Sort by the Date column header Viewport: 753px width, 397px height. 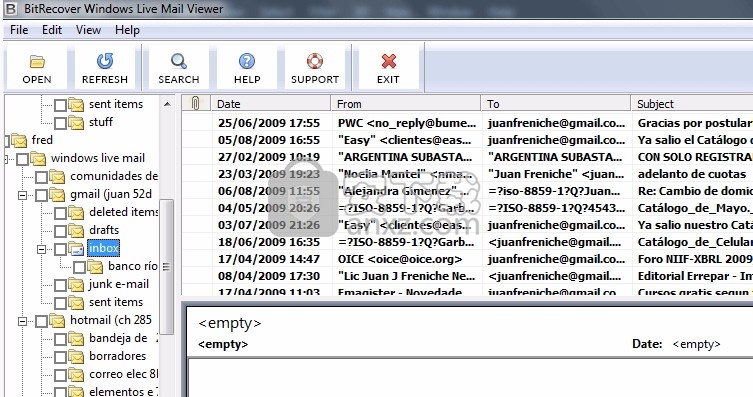point(271,104)
